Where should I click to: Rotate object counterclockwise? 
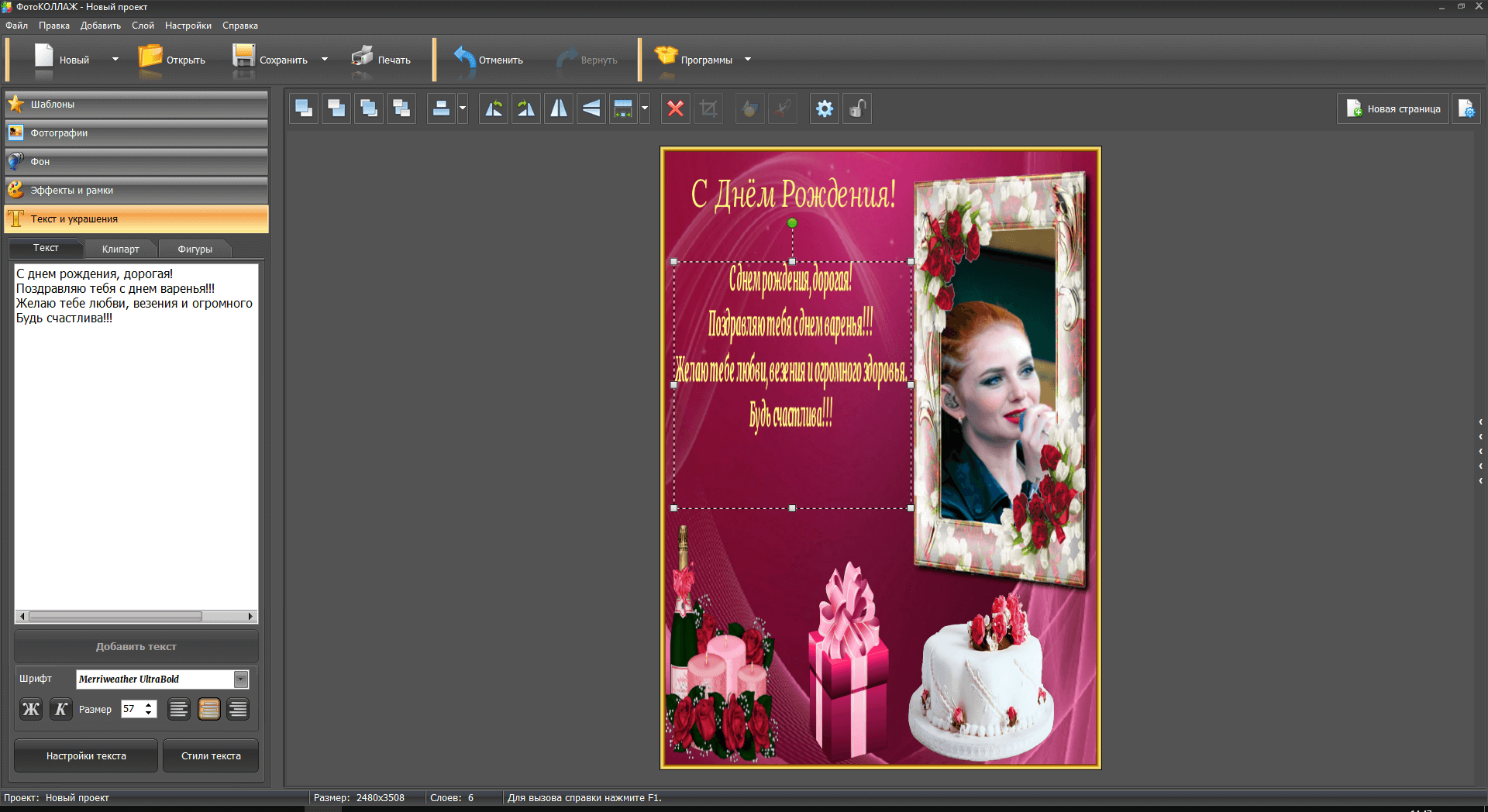(494, 108)
